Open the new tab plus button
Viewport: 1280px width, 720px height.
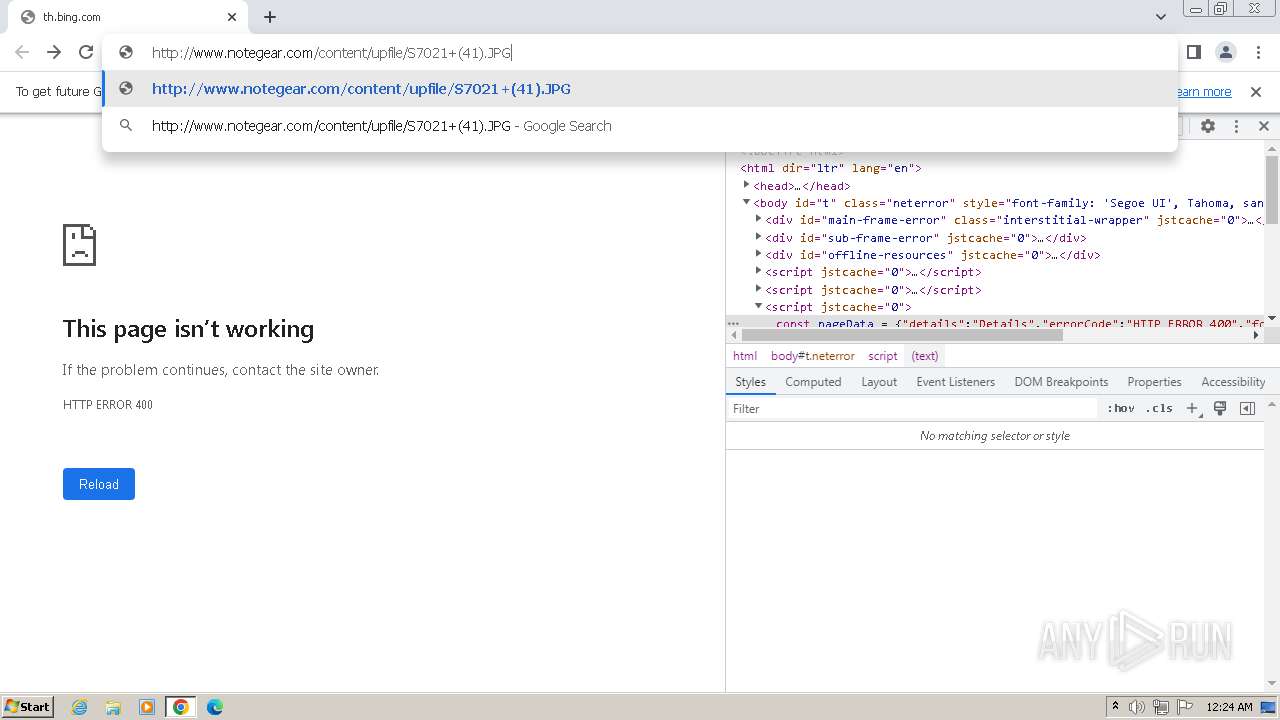270,17
